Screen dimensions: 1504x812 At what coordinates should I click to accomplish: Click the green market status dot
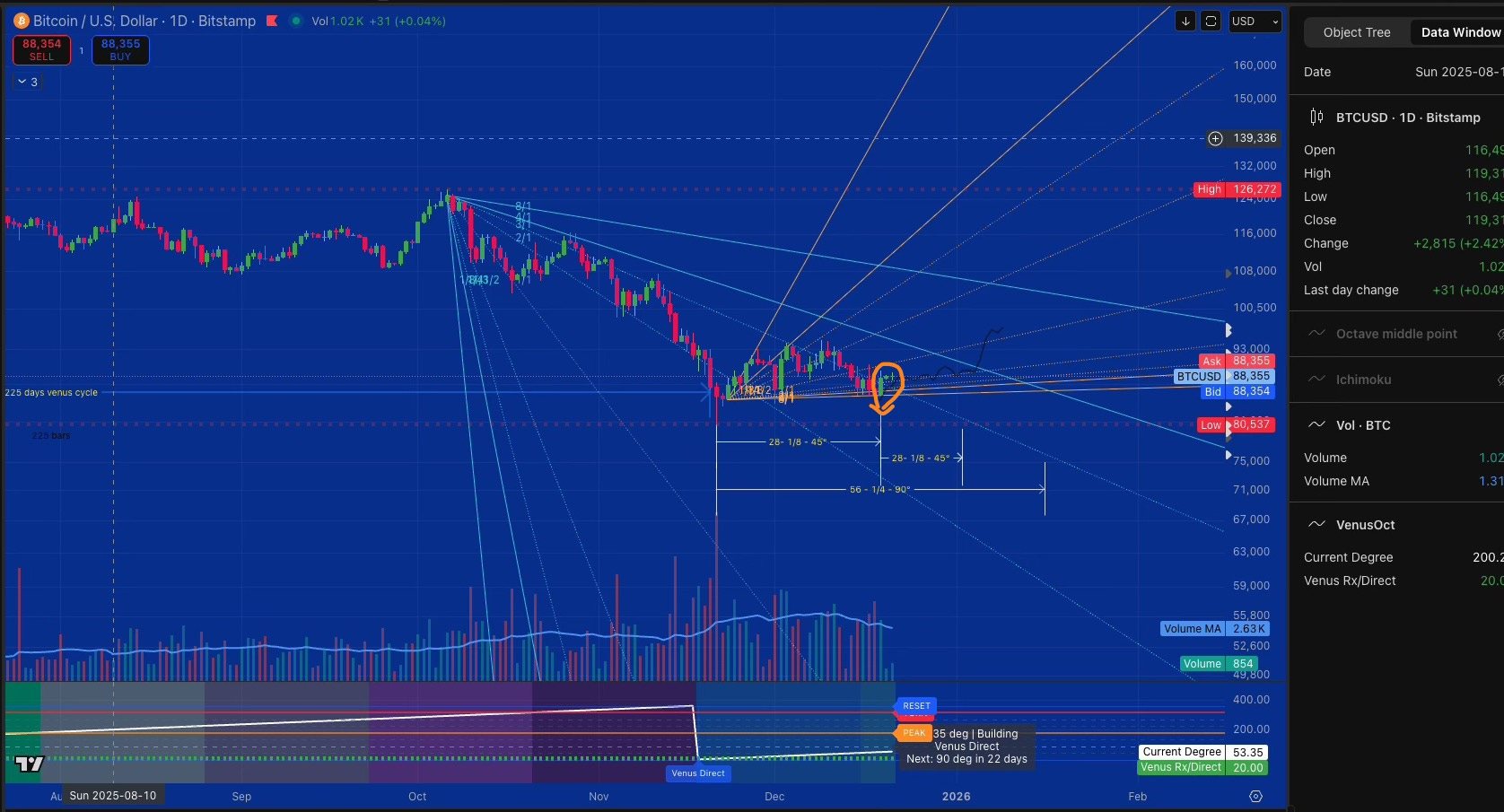(296, 21)
